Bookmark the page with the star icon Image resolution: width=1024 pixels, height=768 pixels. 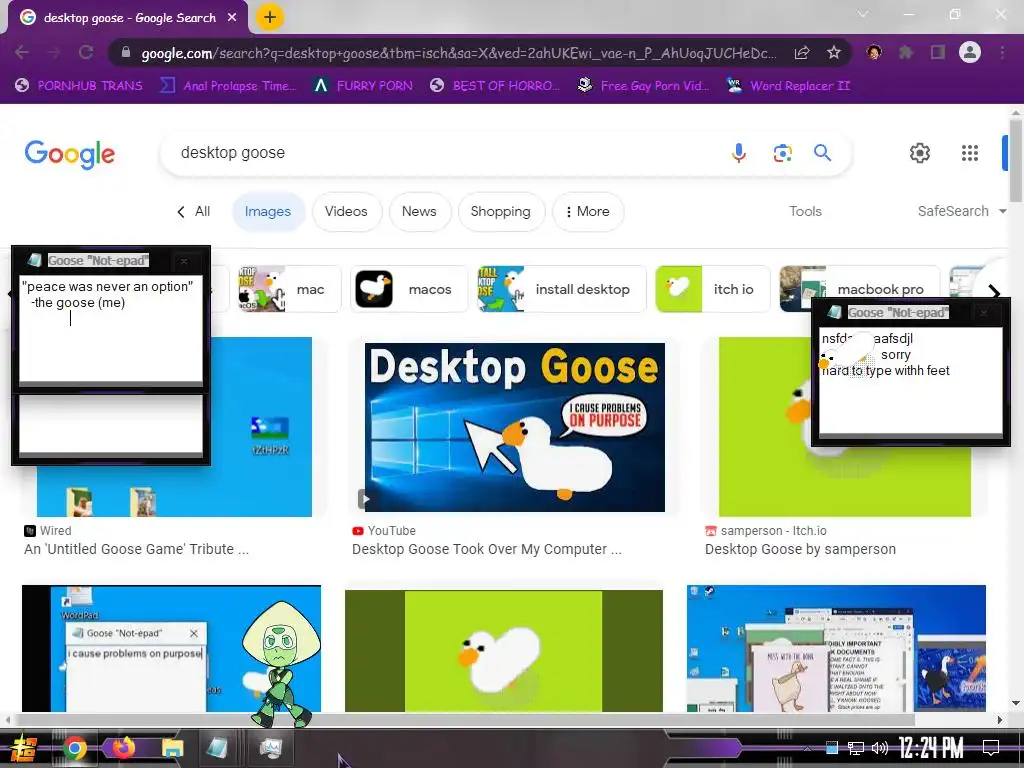point(833,53)
